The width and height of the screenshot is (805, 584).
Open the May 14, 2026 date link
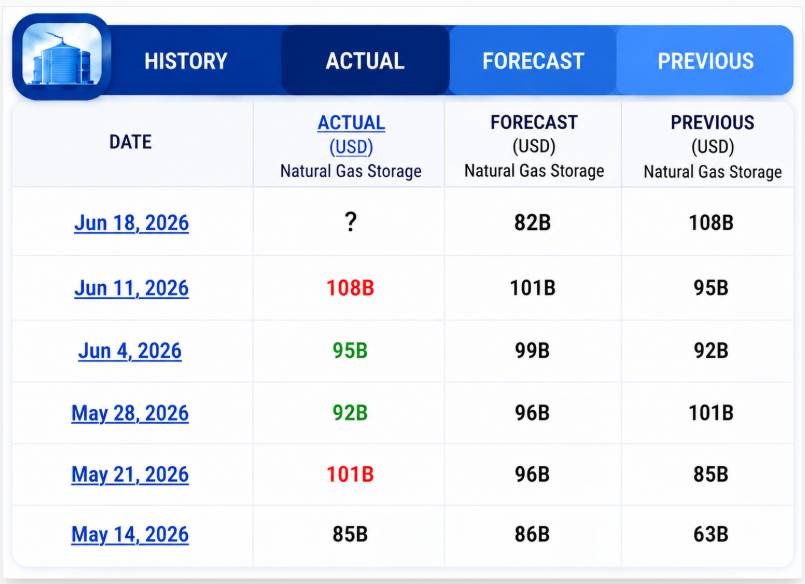point(130,534)
